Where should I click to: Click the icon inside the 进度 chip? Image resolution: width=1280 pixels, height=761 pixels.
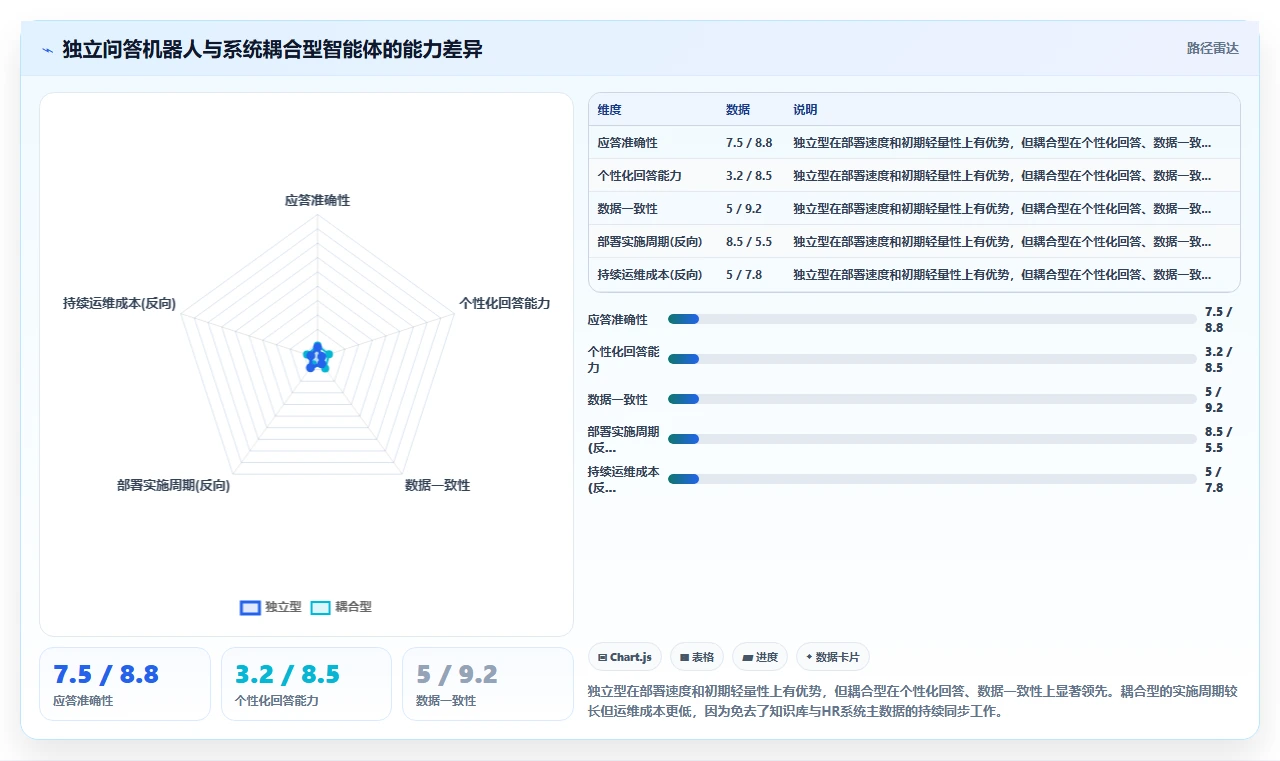pos(747,657)
